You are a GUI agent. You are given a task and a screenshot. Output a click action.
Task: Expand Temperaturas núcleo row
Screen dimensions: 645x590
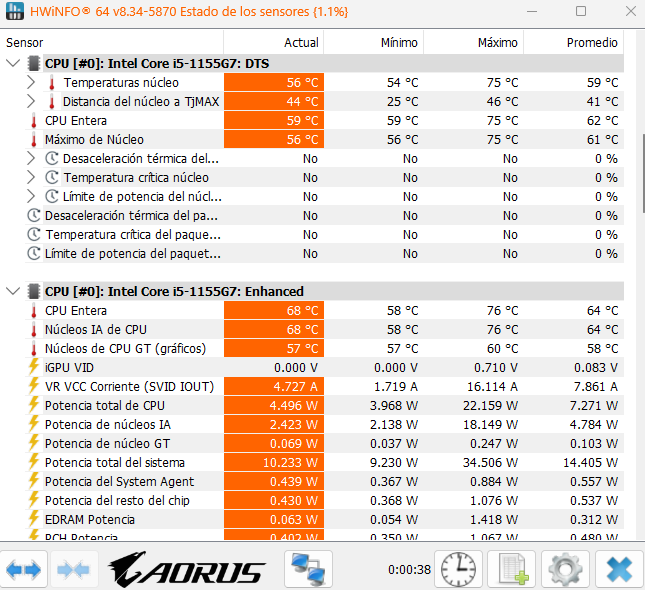(x=31, y=82)
